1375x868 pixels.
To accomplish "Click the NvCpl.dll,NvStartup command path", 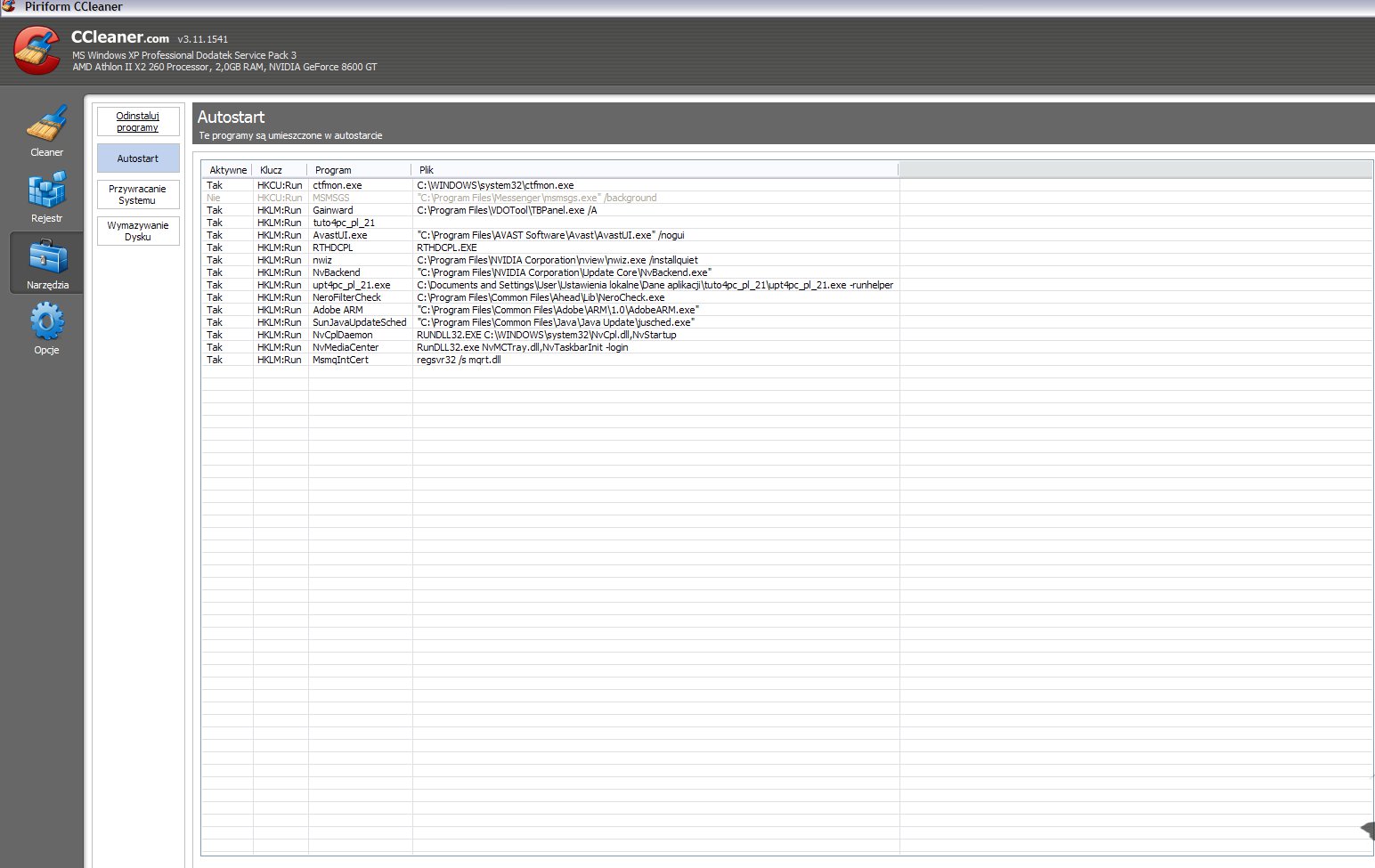I will pyautogui.click(x=547, y=335).
